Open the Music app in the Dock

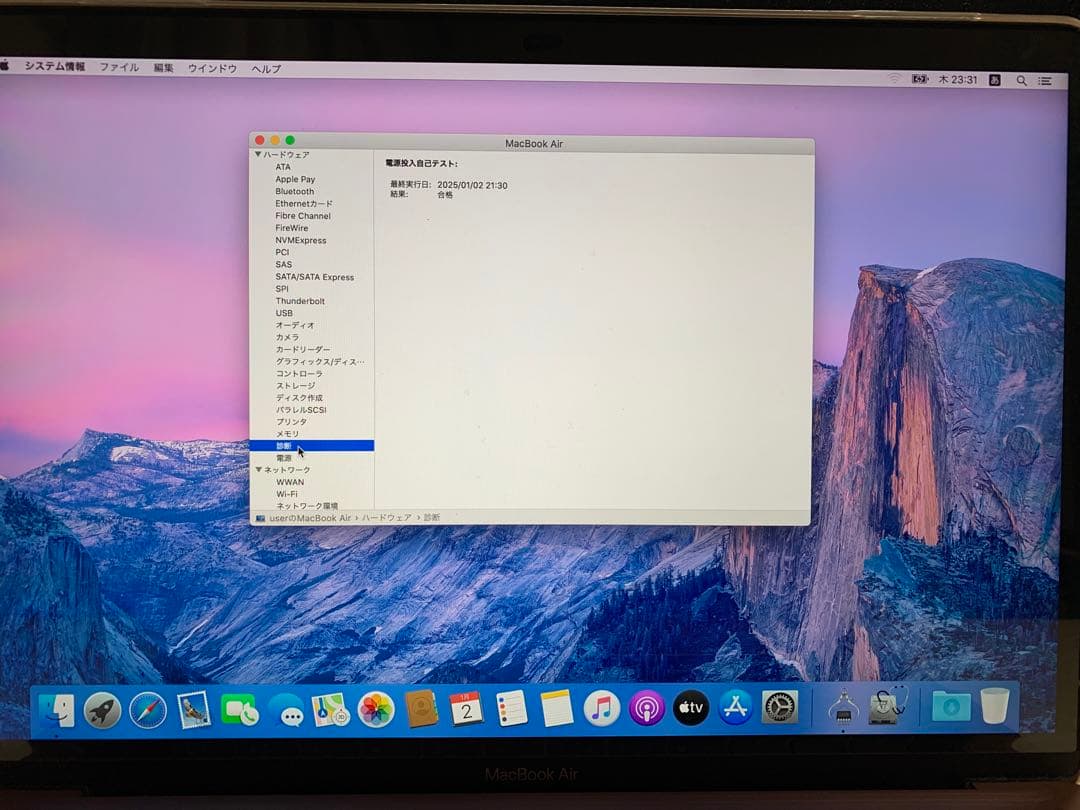point(601,707)
